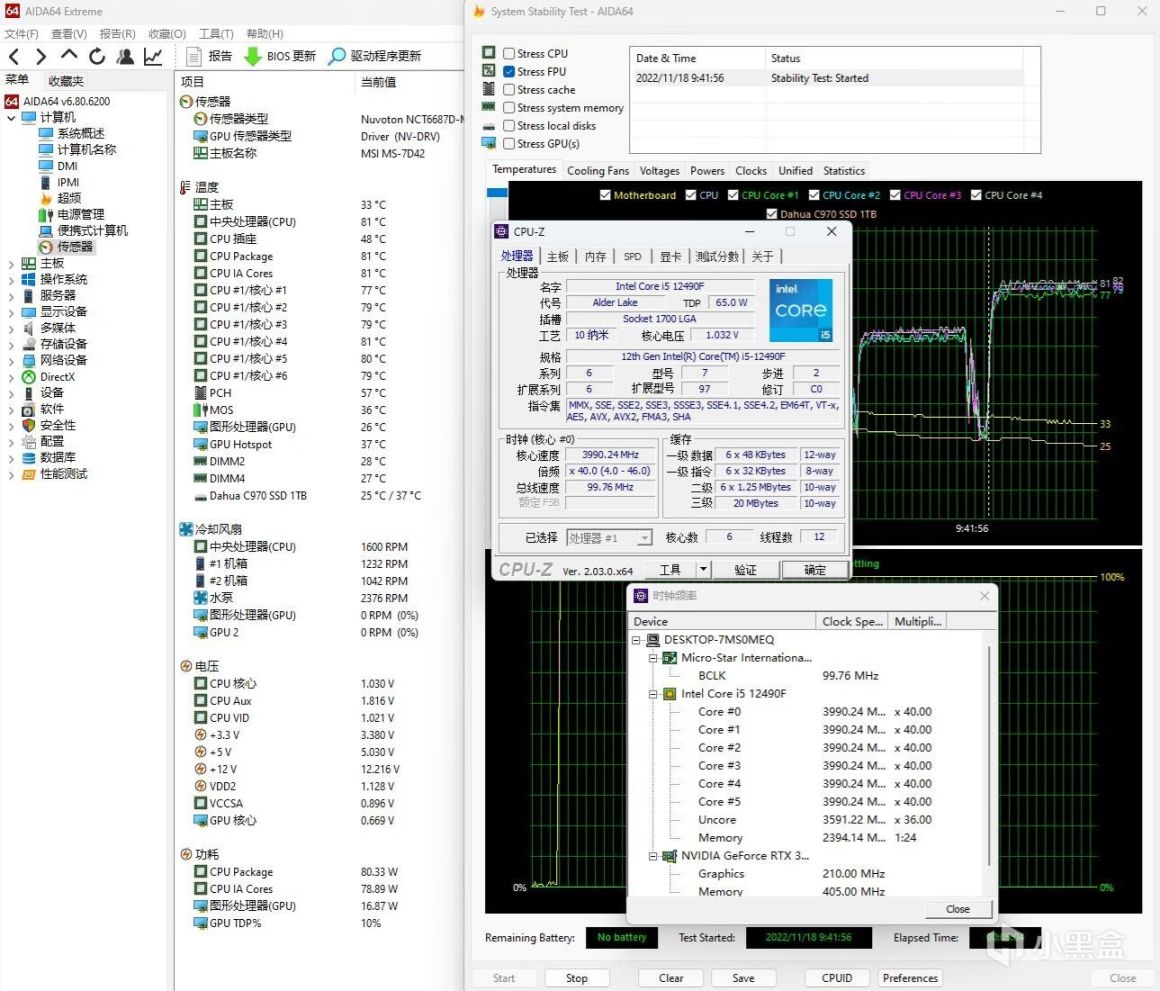
Task: Click the BIOS 更新 green arrow icon
Action: pos(253,56)
